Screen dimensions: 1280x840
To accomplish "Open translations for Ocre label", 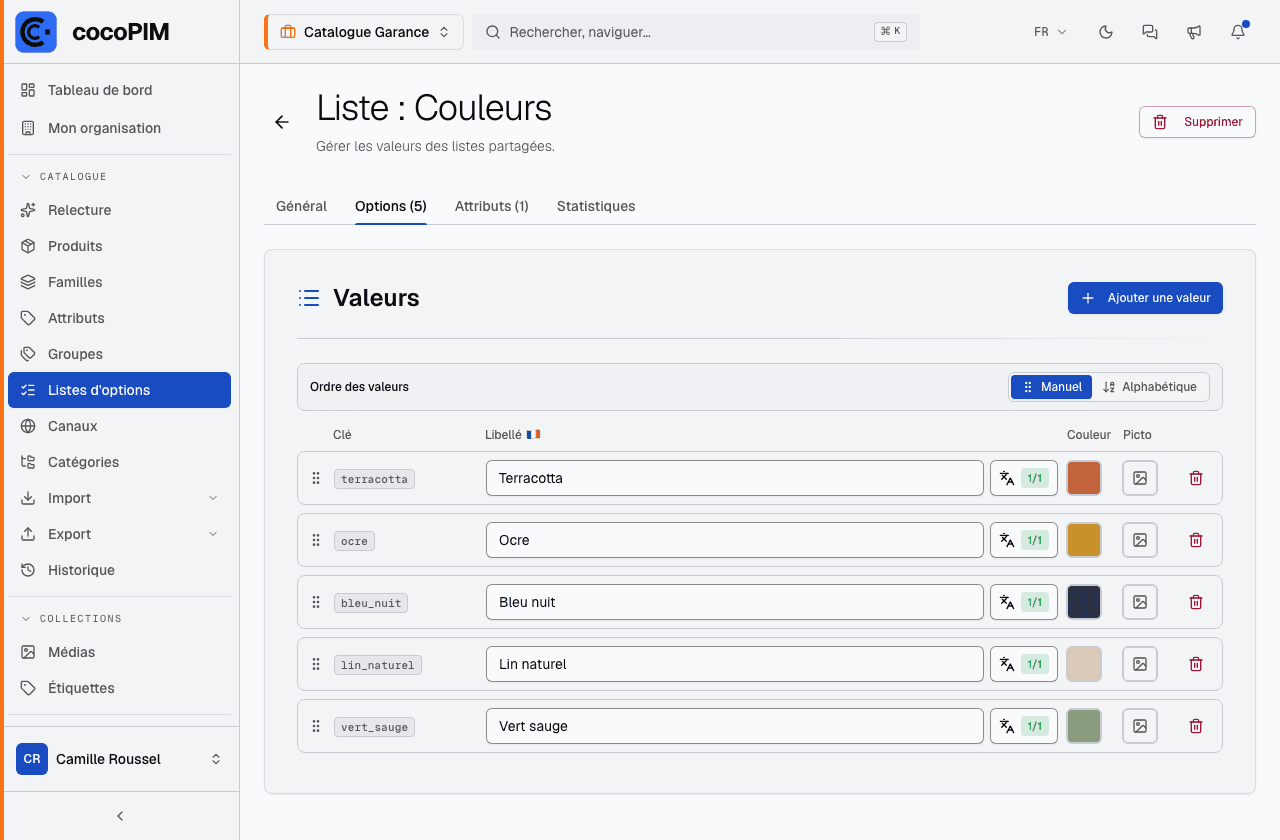I will pos(1024,540).
